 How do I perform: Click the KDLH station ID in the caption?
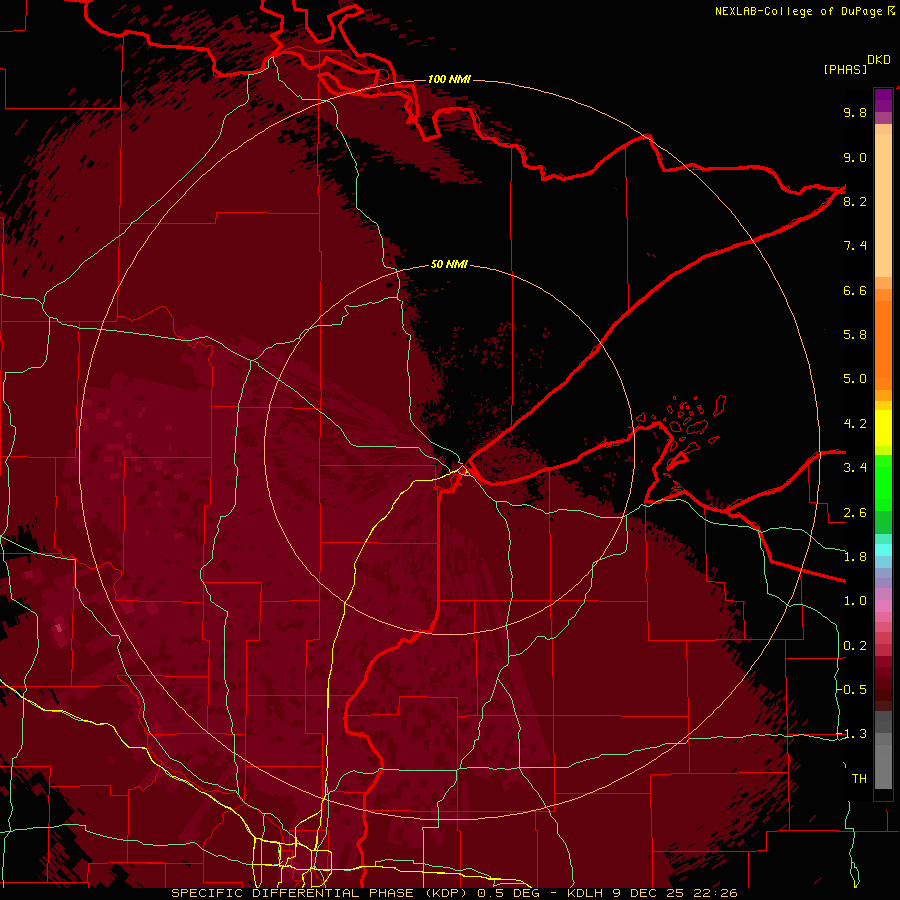585,893
